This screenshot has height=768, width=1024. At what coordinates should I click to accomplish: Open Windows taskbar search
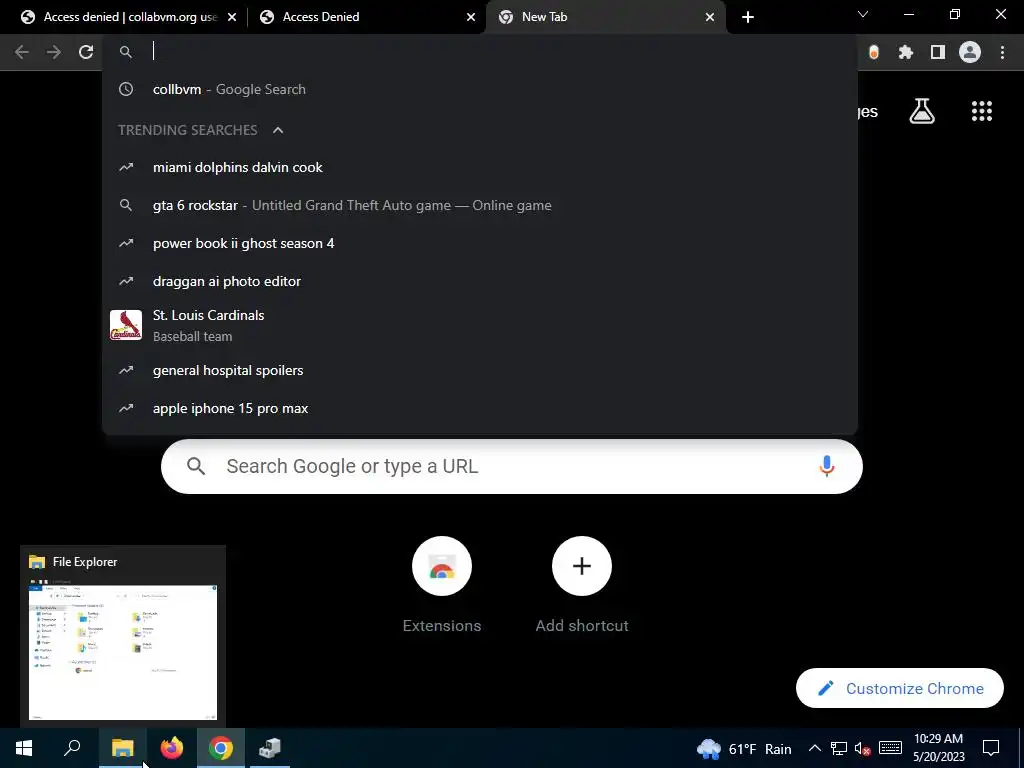point(72,748)
